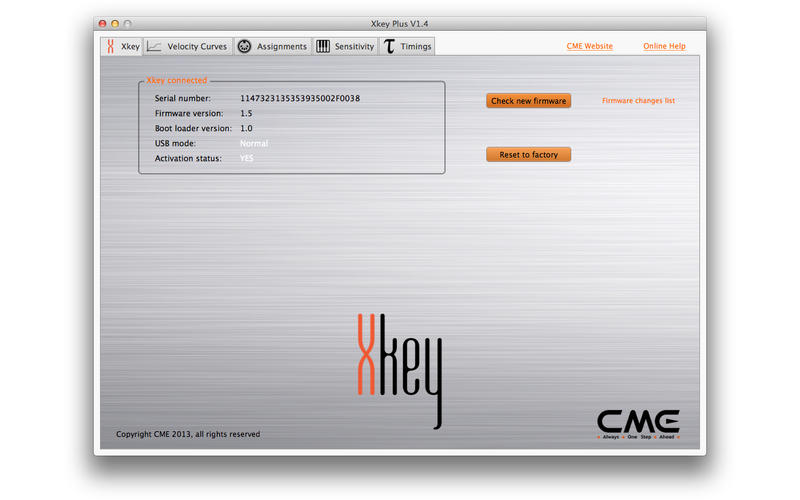Click USB mode value Normal

point(254,143)
